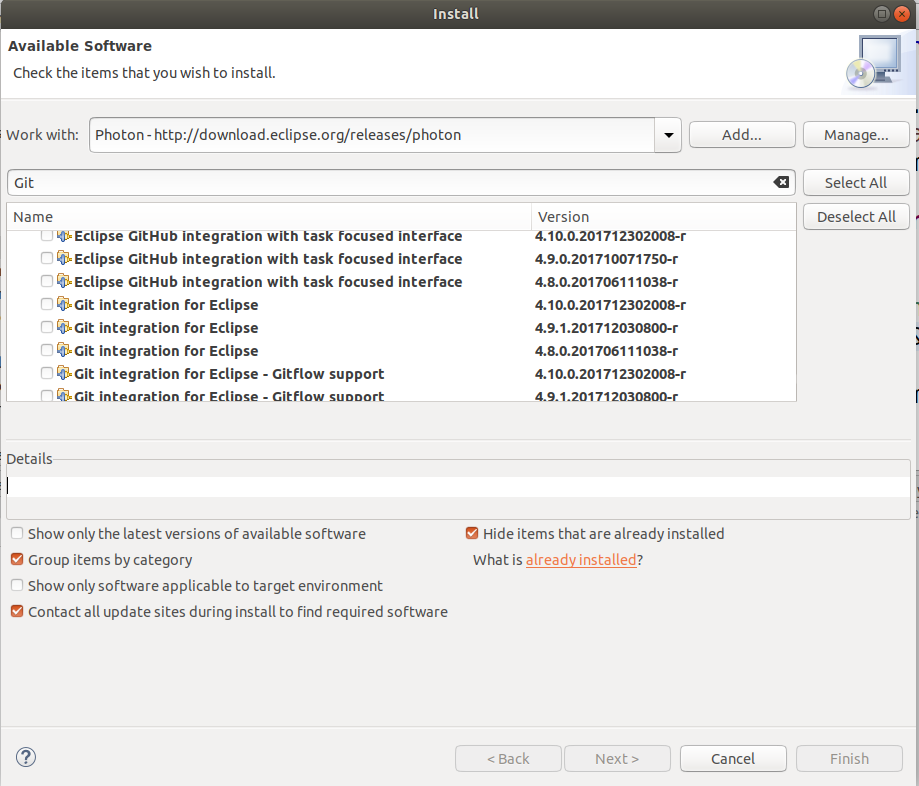Select 'Git integration for Eclipse' 4.8.0 row name

tap(166, 351)
